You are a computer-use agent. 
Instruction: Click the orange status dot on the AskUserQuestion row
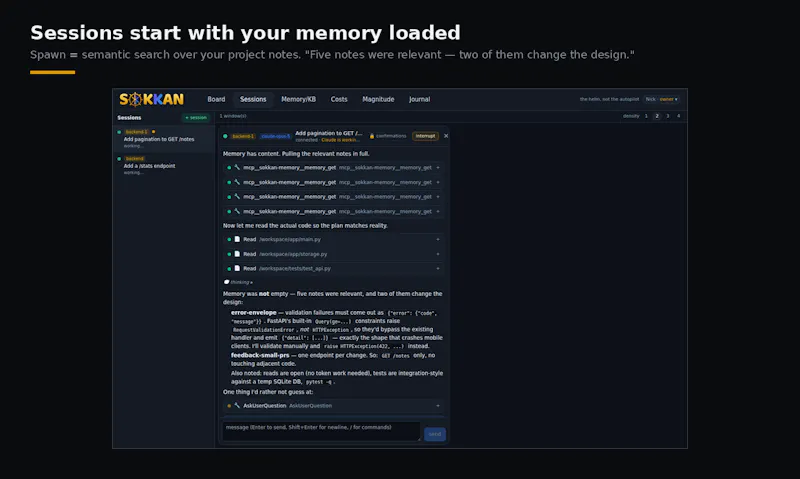(x=229, y=406)
